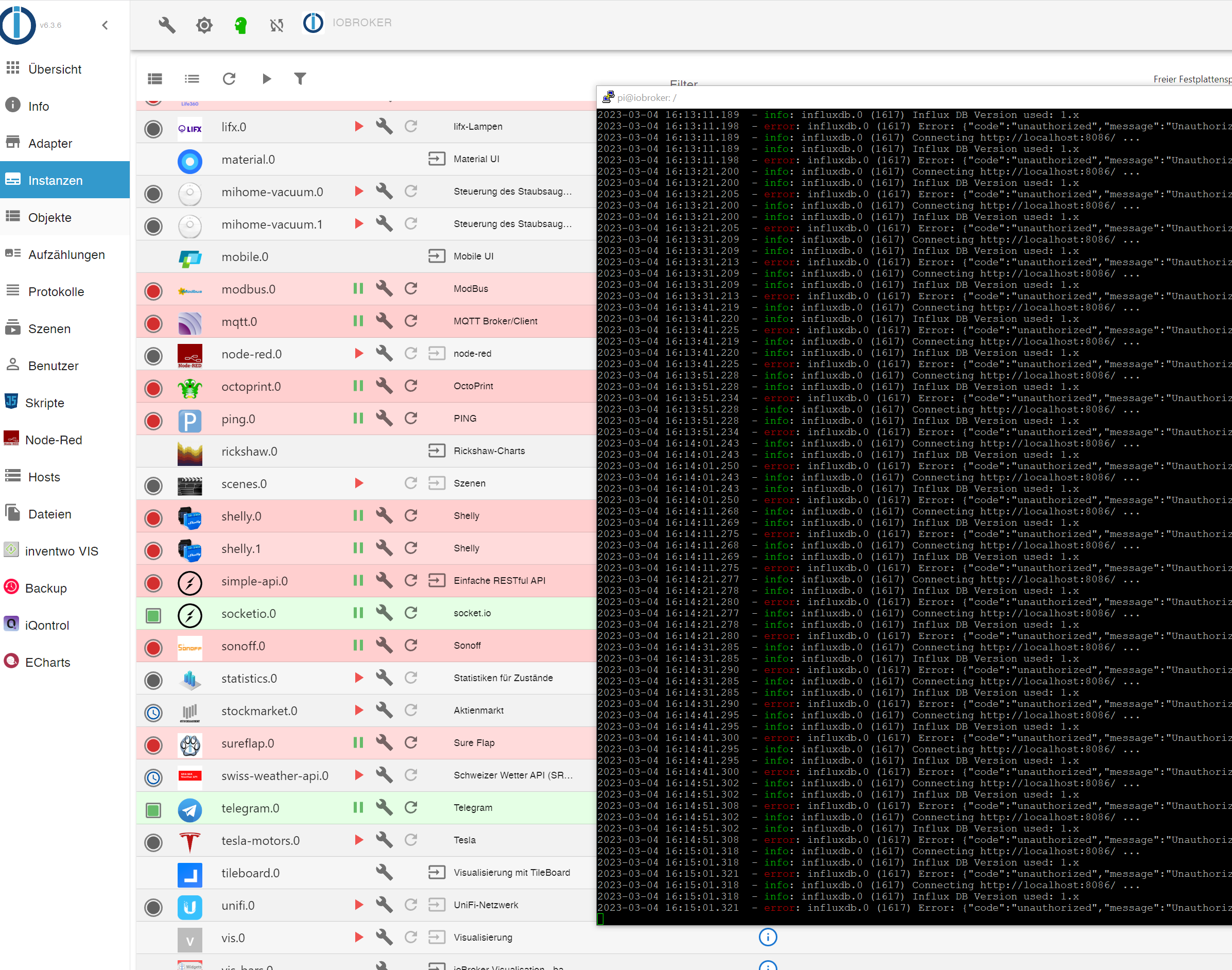Open Backup in the sidebar

pyautogui.click(x=46, y=588)
